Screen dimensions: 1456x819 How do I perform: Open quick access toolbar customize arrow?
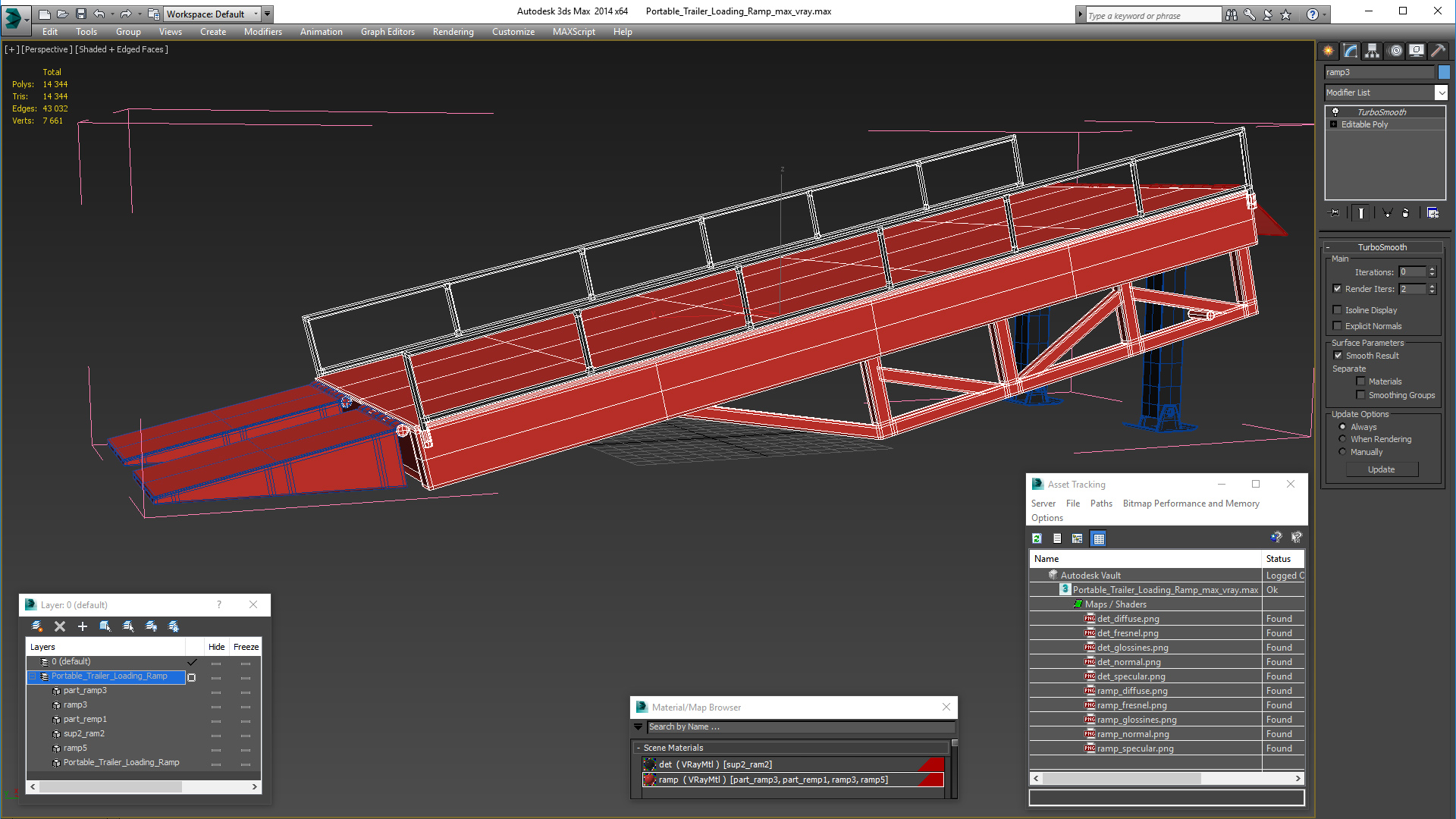[x=268, y=14]
